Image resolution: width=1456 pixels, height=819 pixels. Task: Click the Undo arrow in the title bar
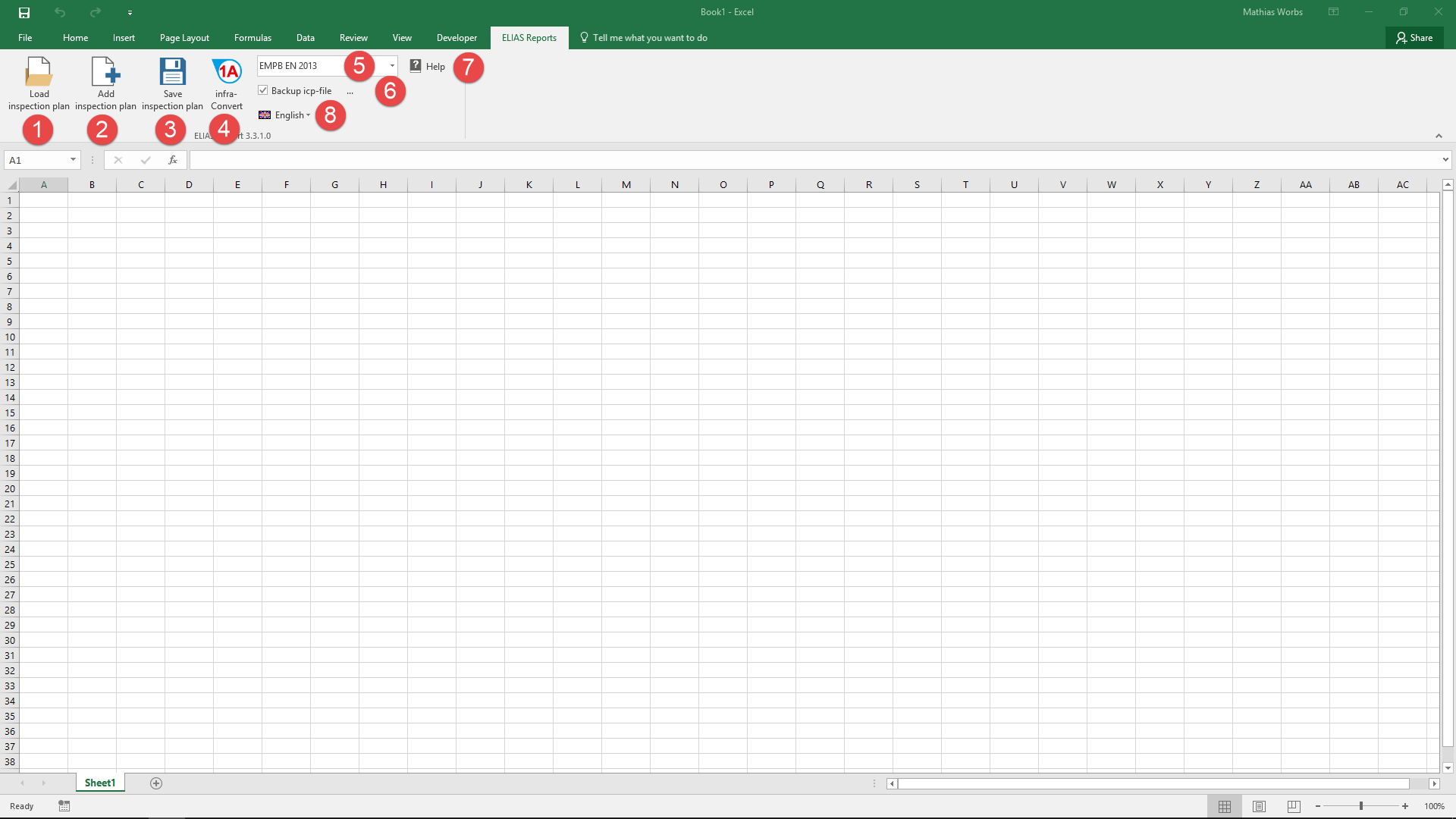pos(60,12)
